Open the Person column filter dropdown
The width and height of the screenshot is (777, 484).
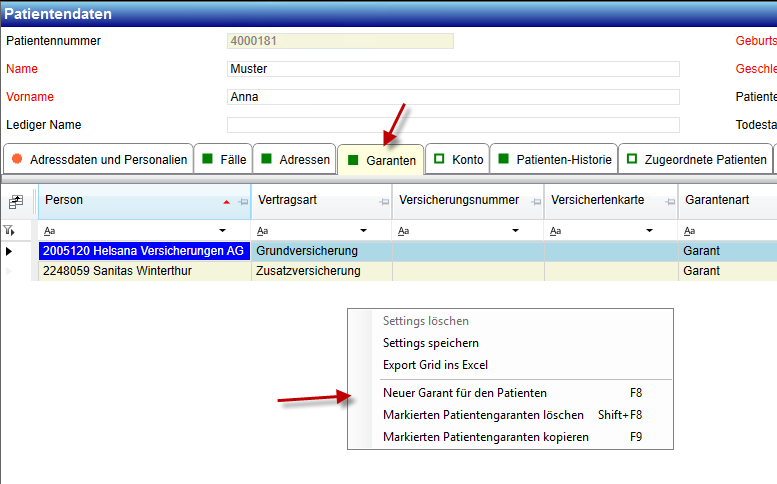point(222,231)
